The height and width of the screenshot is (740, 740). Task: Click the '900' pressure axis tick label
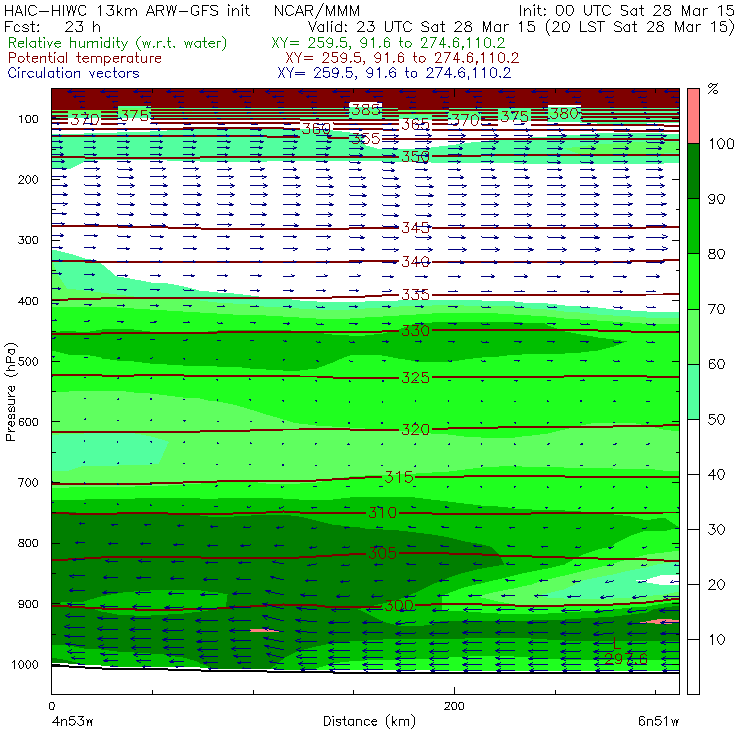click(x=28, y=604)
